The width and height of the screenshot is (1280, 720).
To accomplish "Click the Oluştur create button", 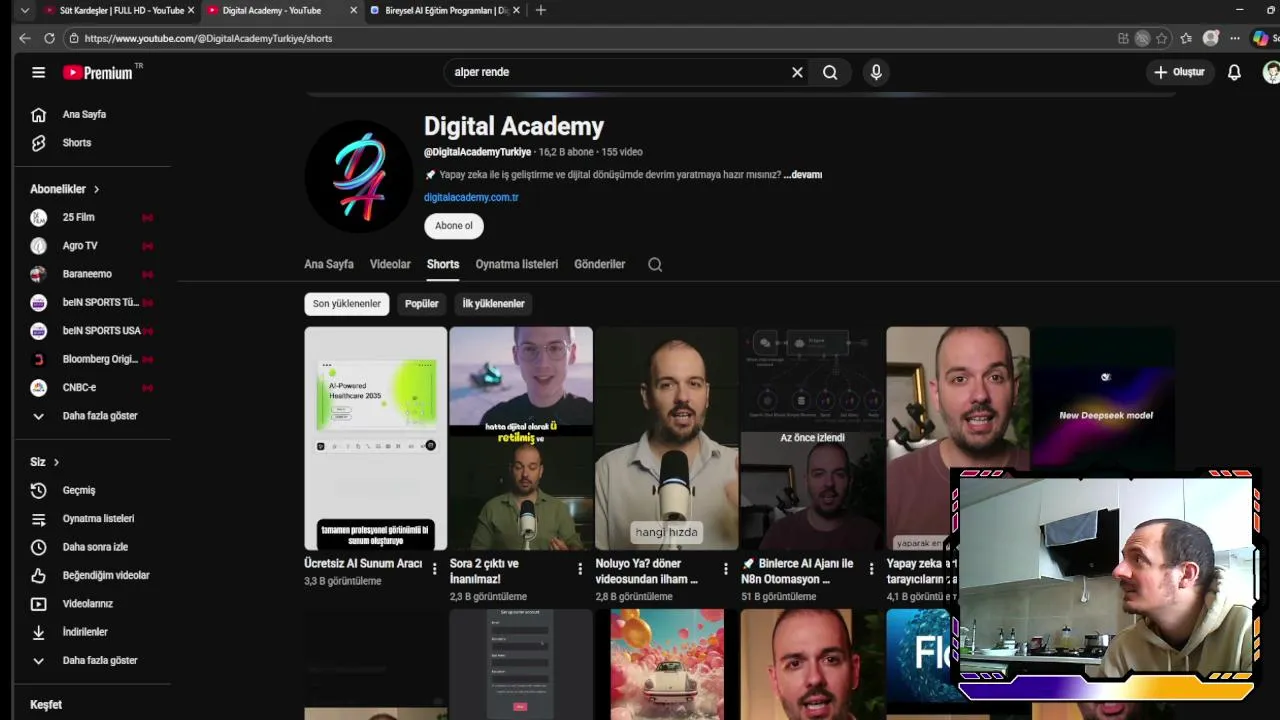I will point(1180,72).
